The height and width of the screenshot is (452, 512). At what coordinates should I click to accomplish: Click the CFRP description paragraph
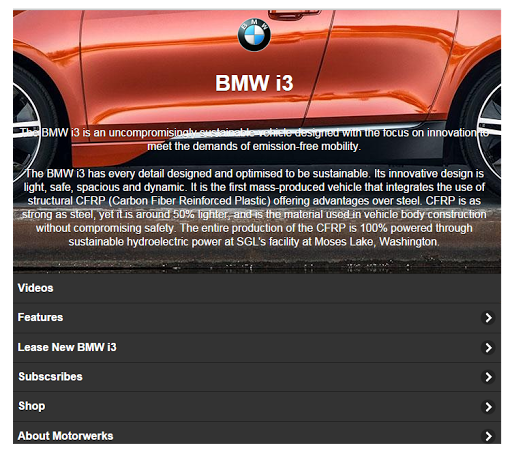tap(254, 207)
